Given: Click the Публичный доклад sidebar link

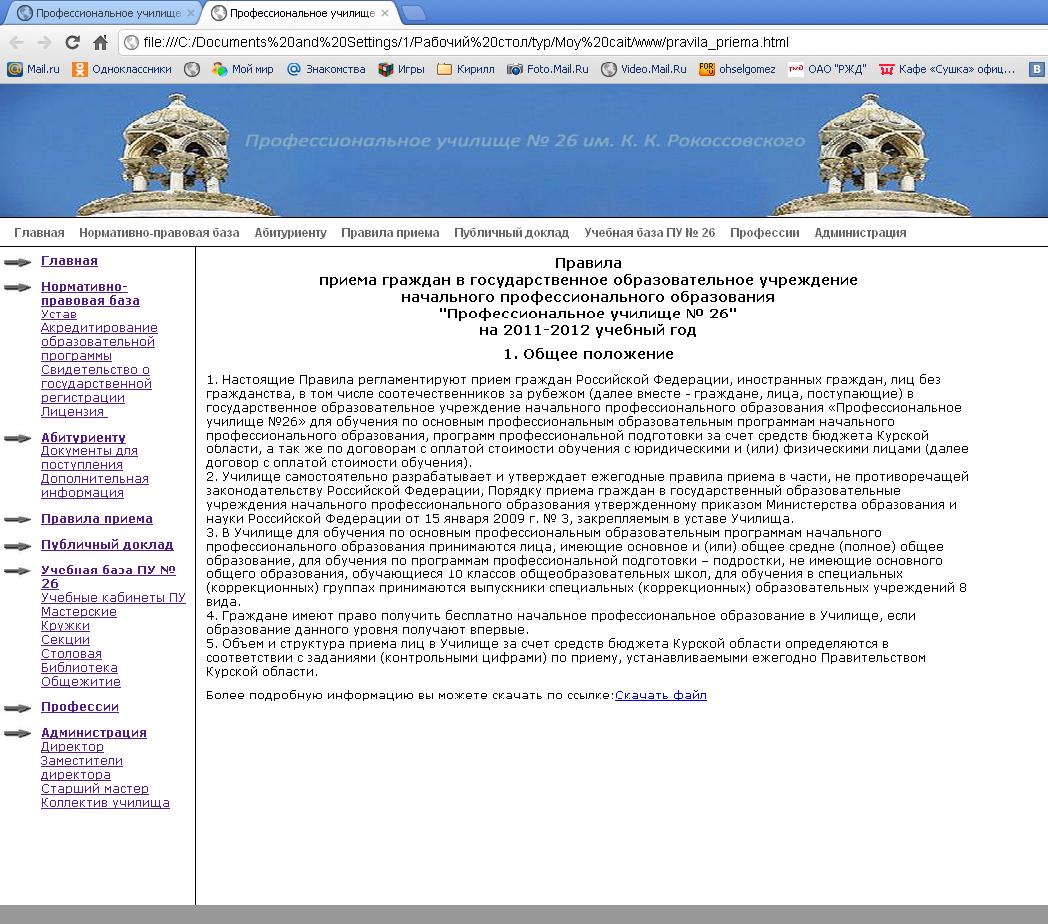Looking at the screenshot, I should click(x=107, y=545).
